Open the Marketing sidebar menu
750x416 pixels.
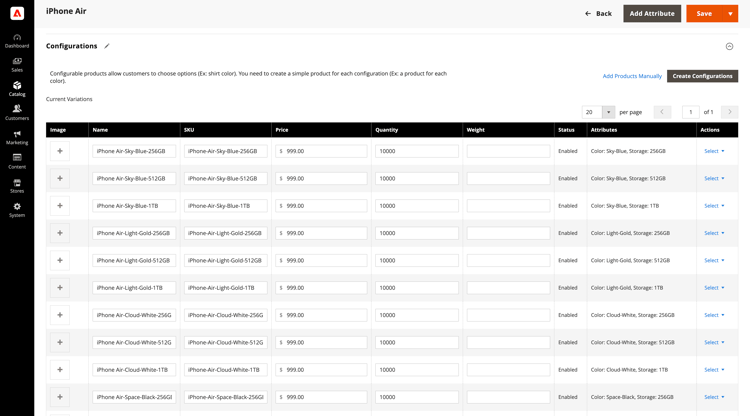point(17,138)
